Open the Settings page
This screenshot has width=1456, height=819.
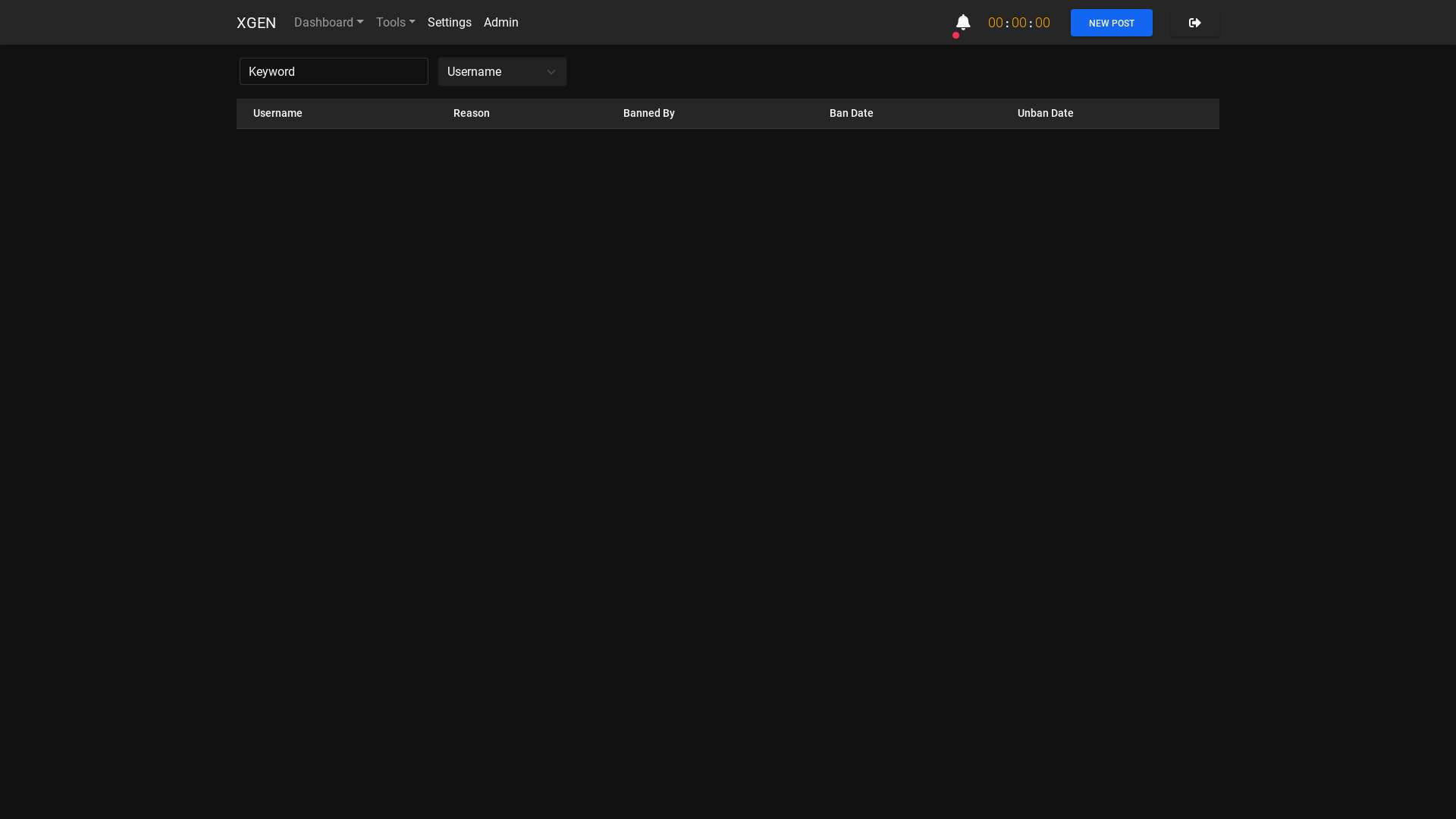(x=449, y=22)
